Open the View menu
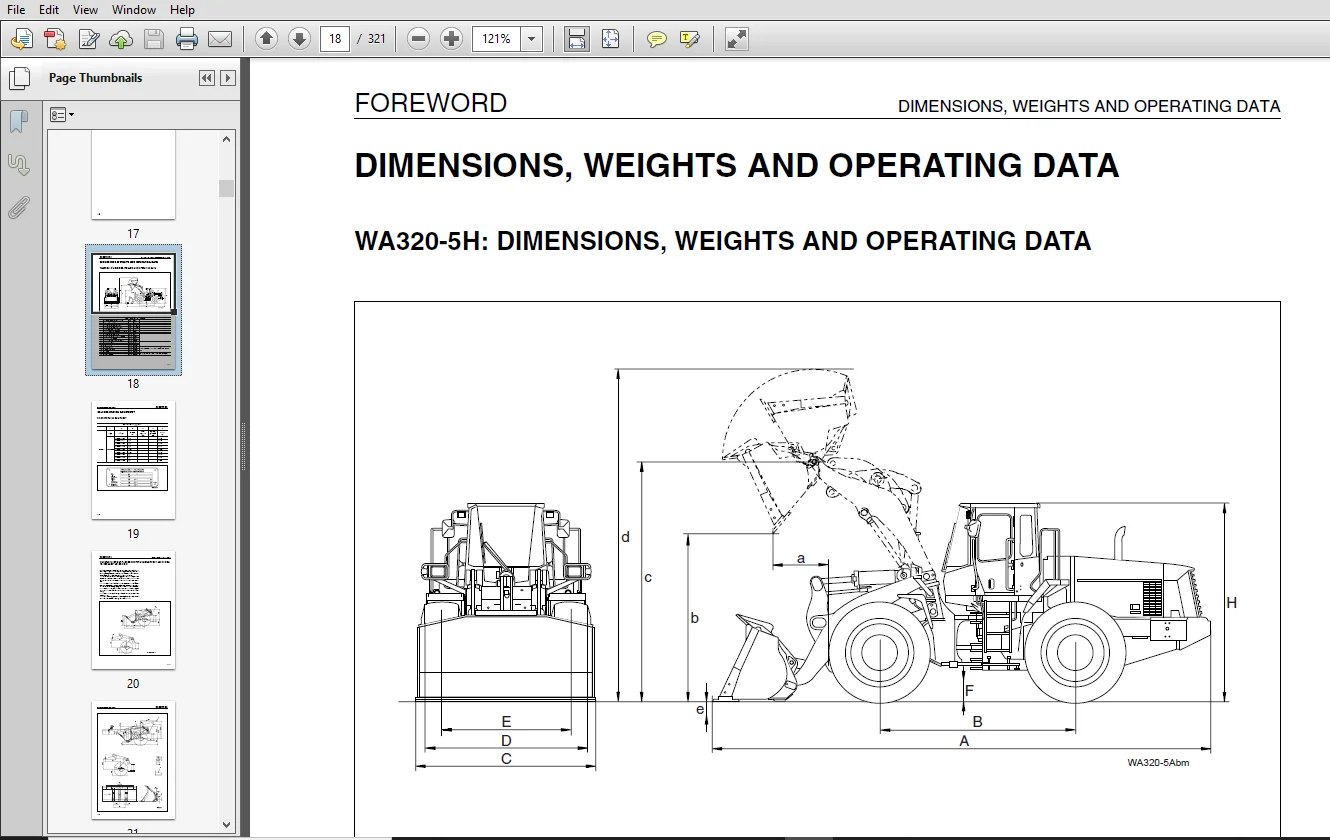The image size is (1330, 840). coord(86,9)
